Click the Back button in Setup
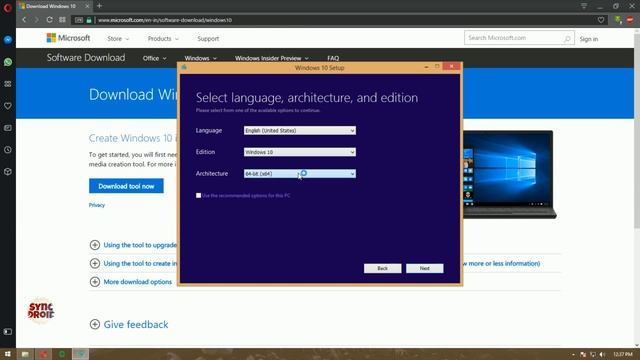The height and width of the screenshot is (360, 640). pyautogui.click(x=382, y=268)
